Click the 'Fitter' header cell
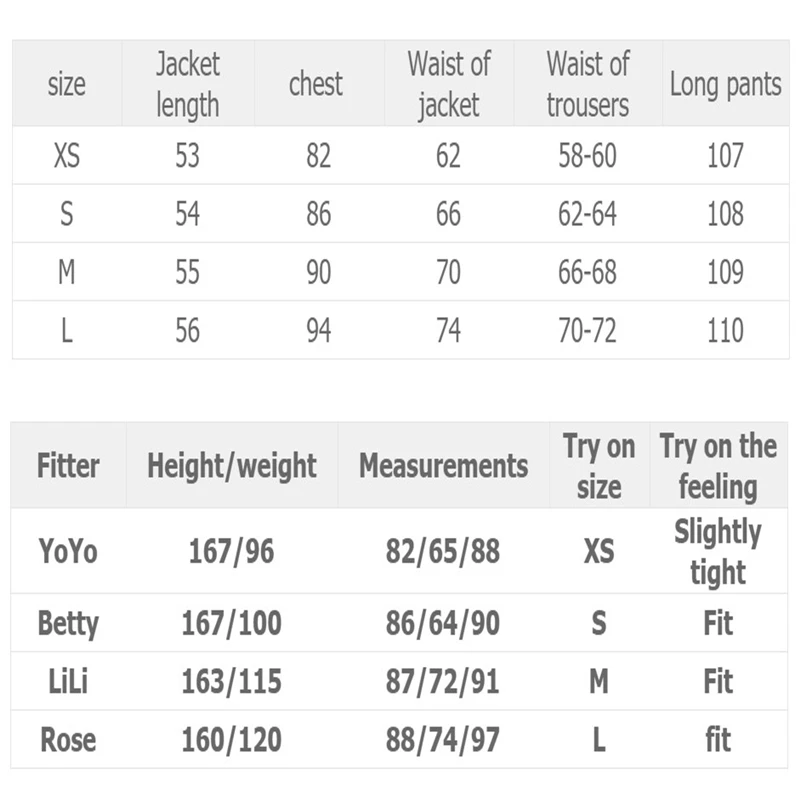The height and width of the screenshot is (800, 800). point(68,465)
